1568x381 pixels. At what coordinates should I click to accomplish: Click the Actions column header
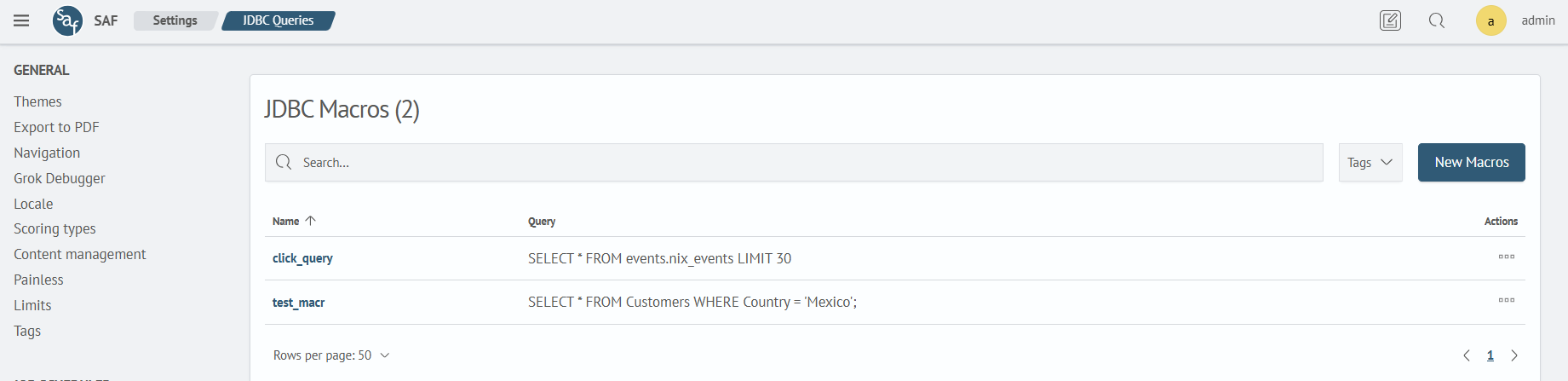pos(1501,222)
